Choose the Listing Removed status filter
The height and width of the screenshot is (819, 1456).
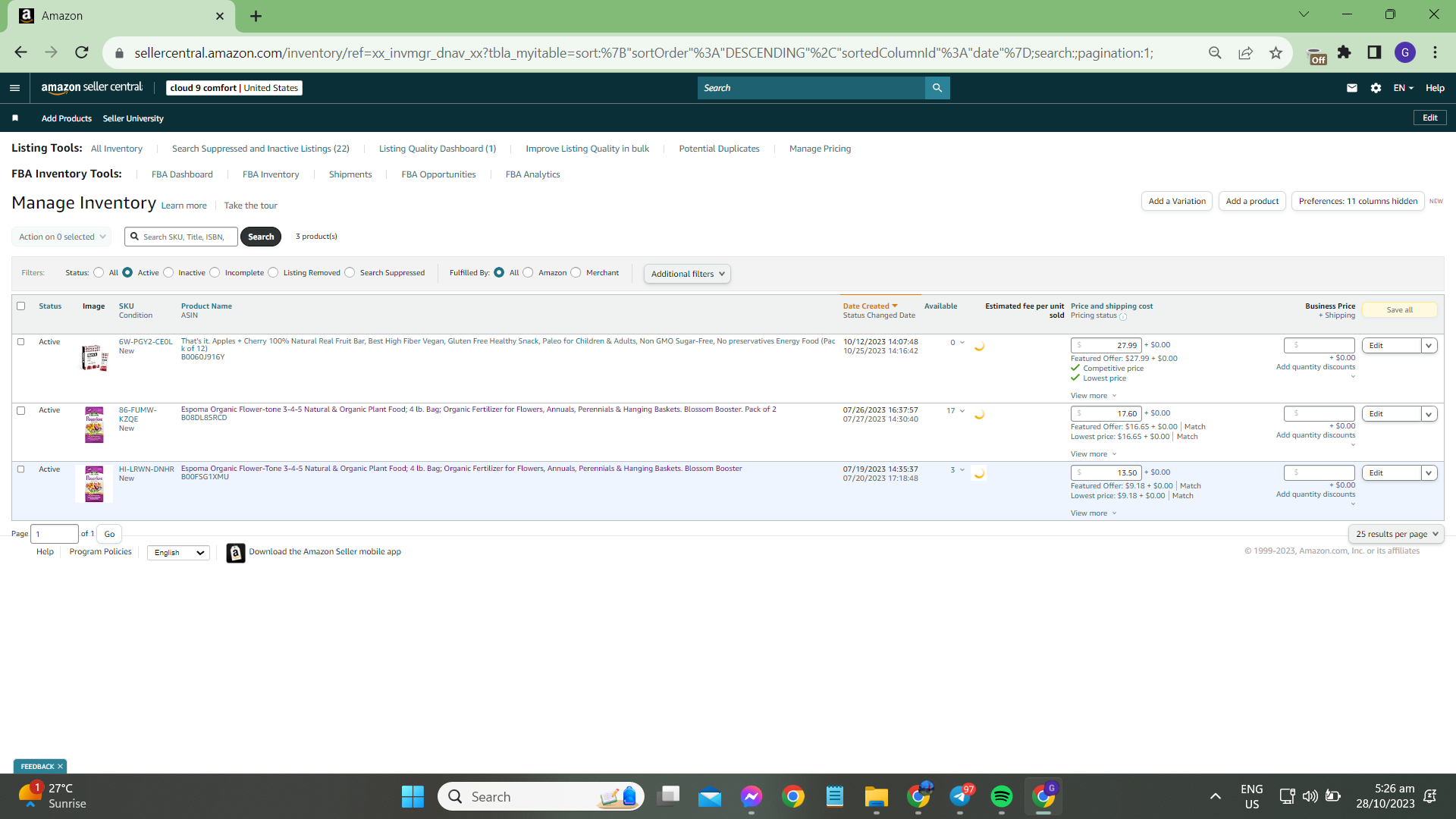pyautogui.click(x=273, y=273)
